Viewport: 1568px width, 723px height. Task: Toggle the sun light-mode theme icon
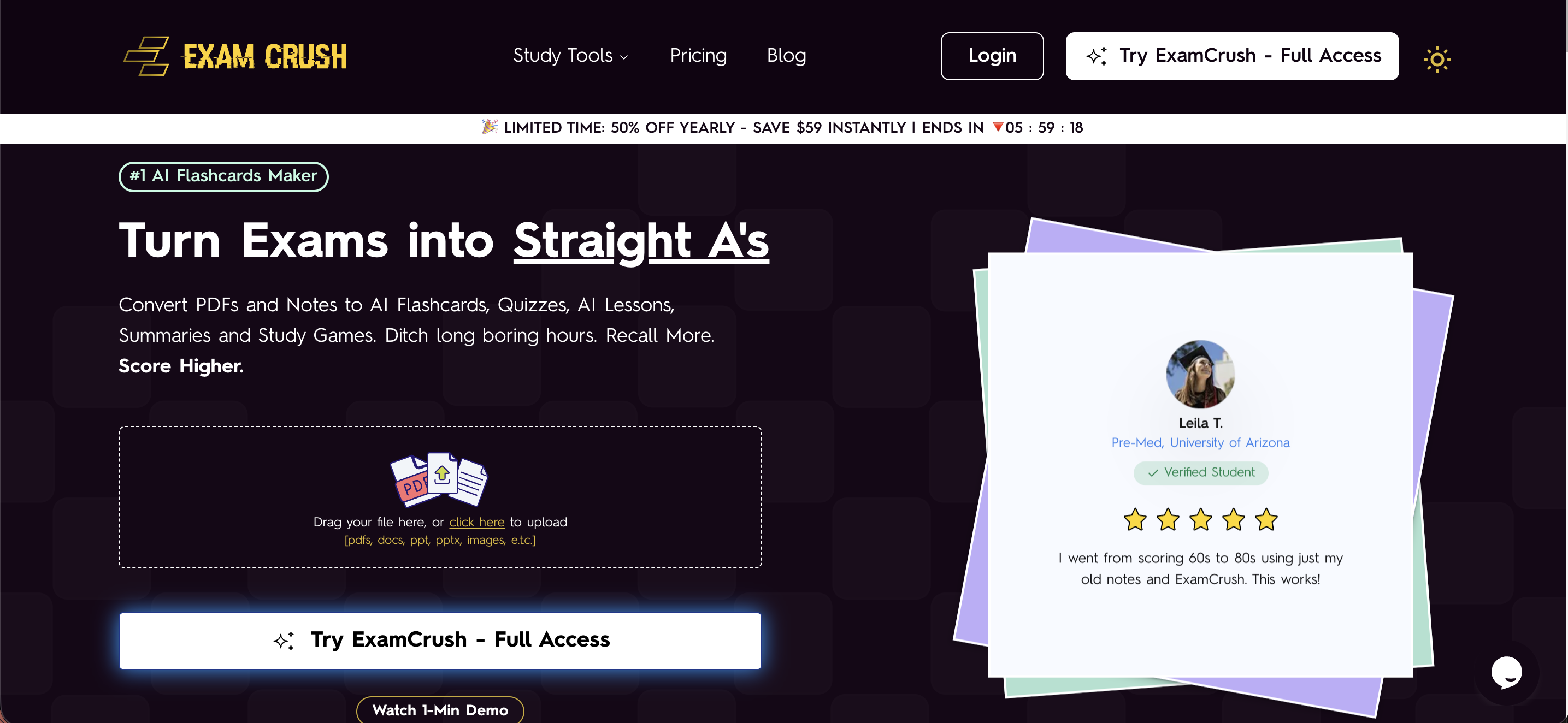coord(1437,59)
